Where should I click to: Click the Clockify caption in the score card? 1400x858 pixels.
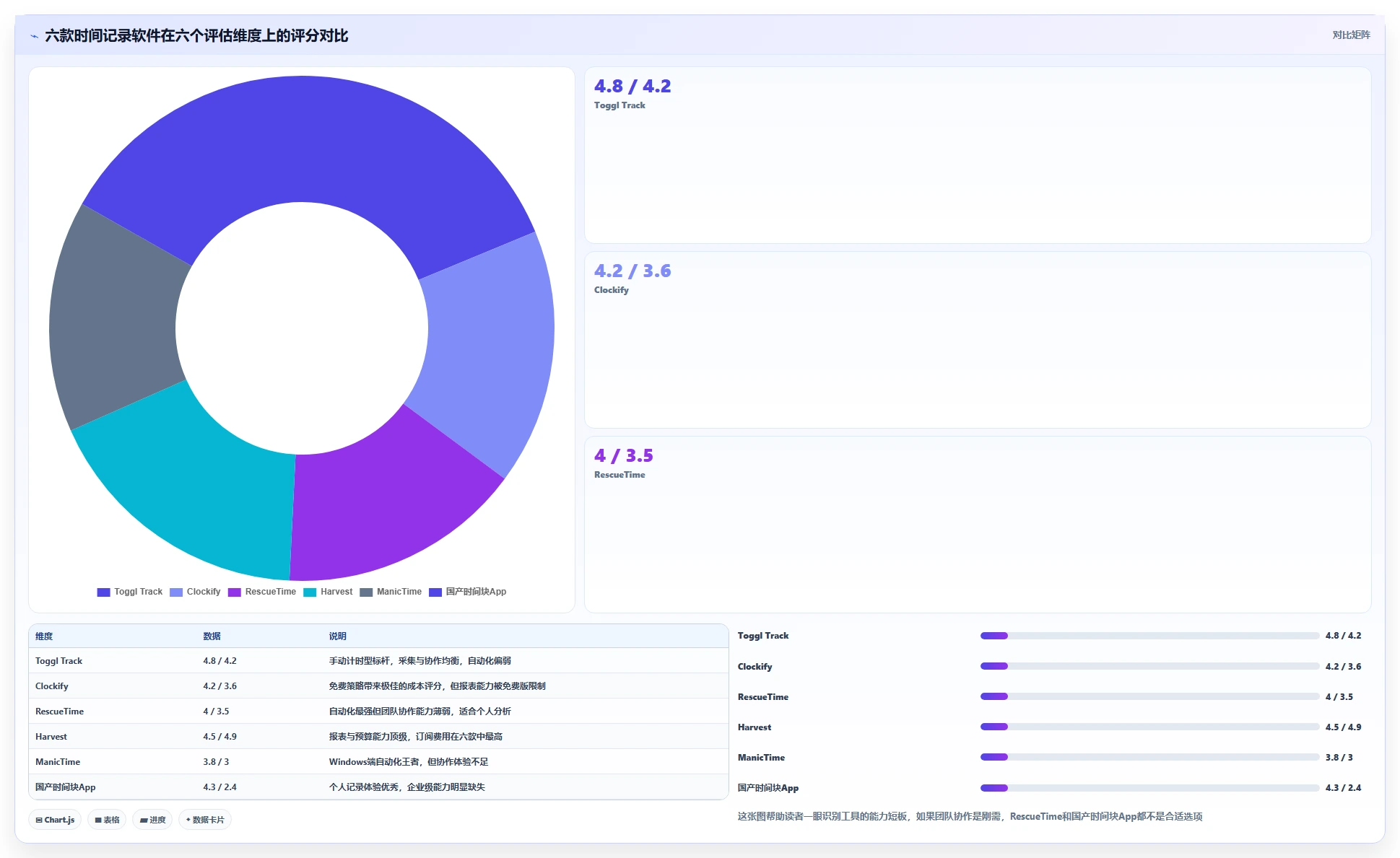(x=612, y=290)
